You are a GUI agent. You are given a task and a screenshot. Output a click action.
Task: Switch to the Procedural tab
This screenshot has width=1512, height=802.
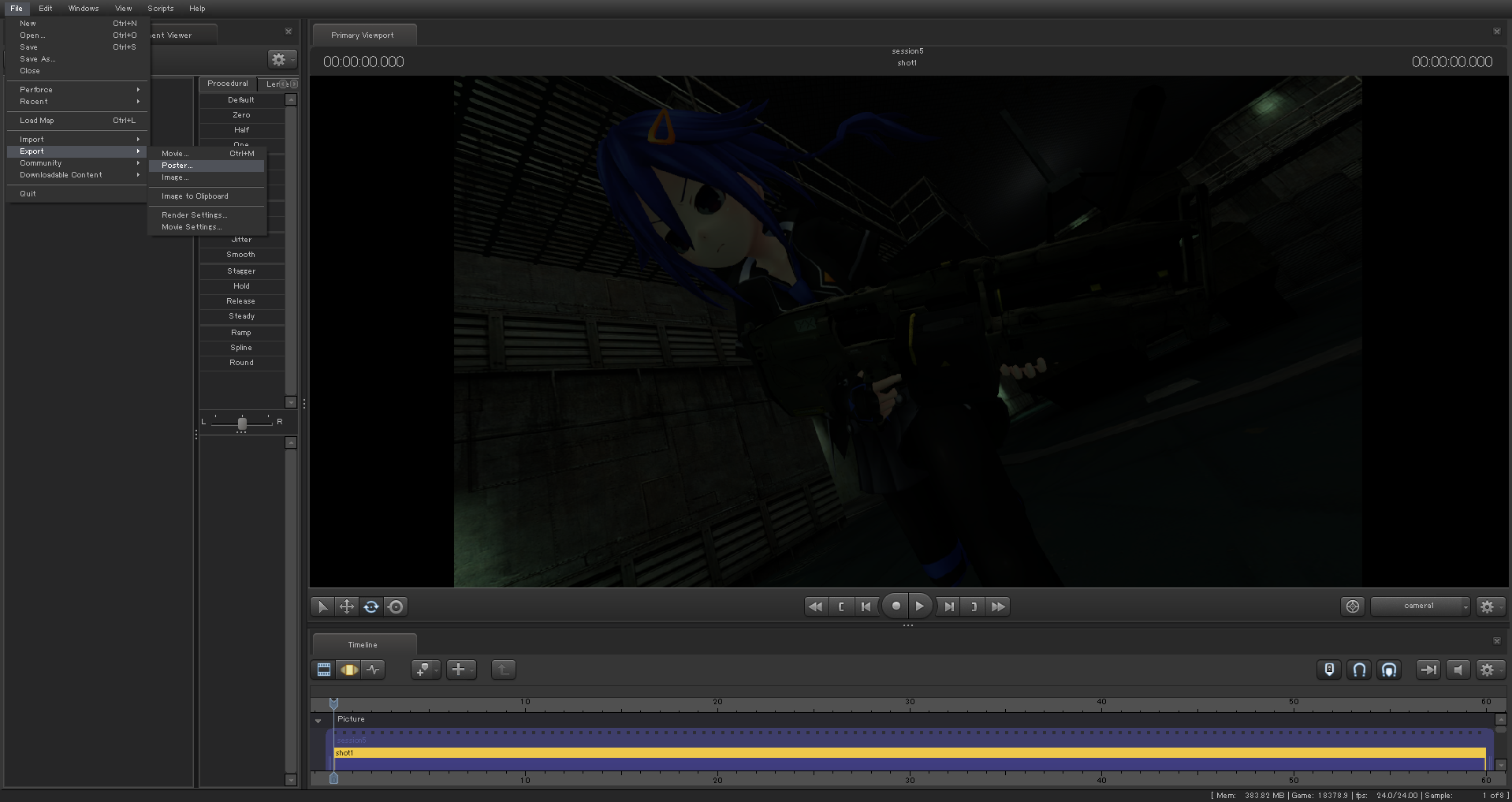pos(228,84)
